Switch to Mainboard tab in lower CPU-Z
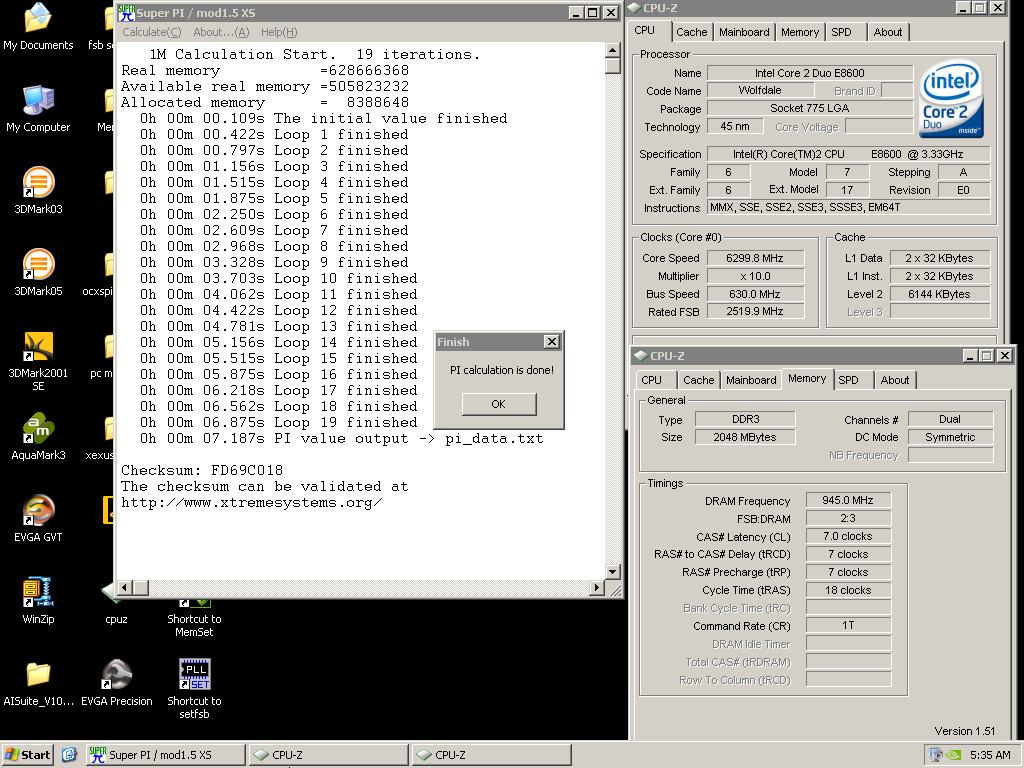This screenshot has width=1024, height=768. click(x=751, y=380)
